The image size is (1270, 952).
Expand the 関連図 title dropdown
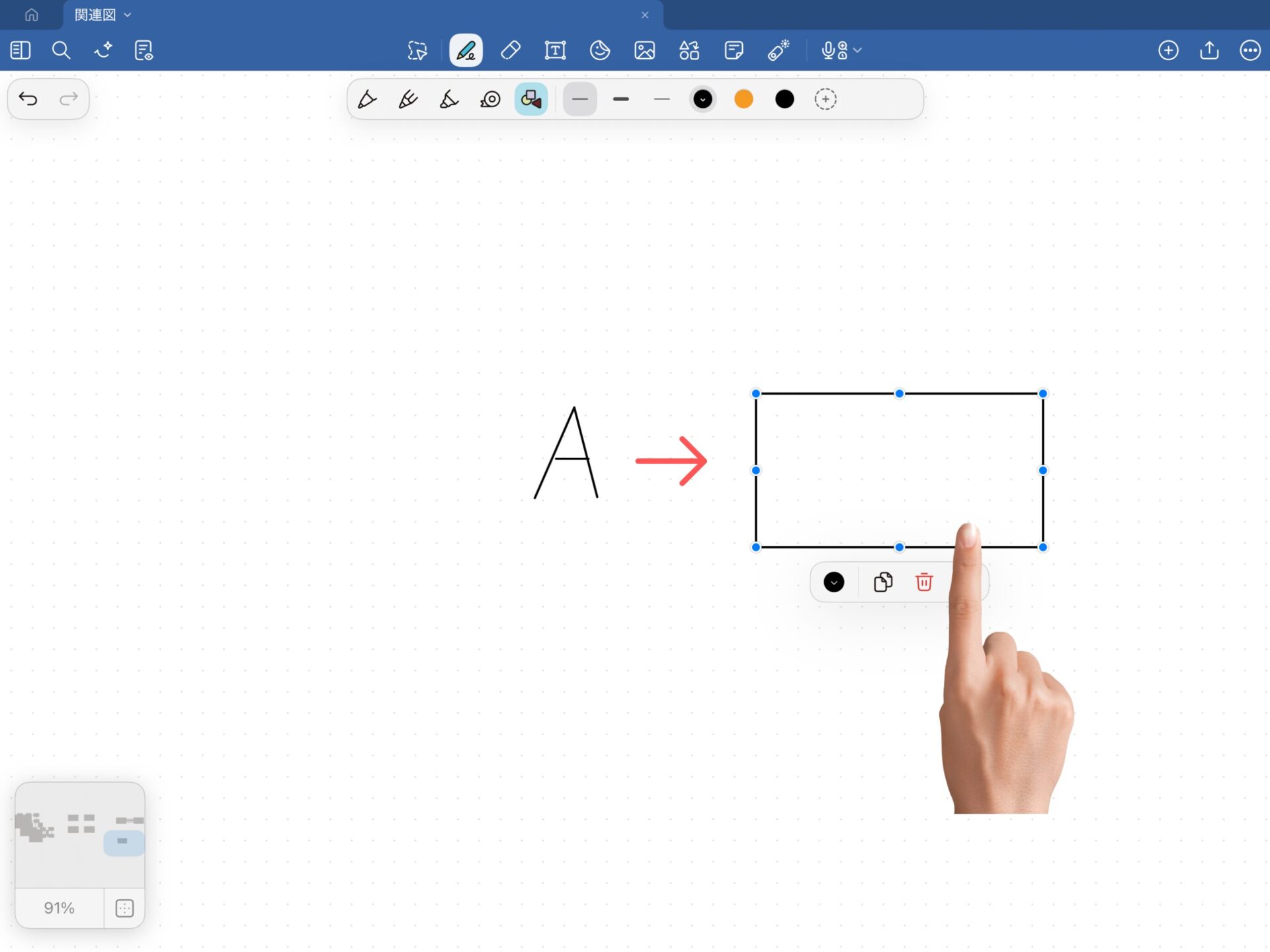tap(128, 15)
